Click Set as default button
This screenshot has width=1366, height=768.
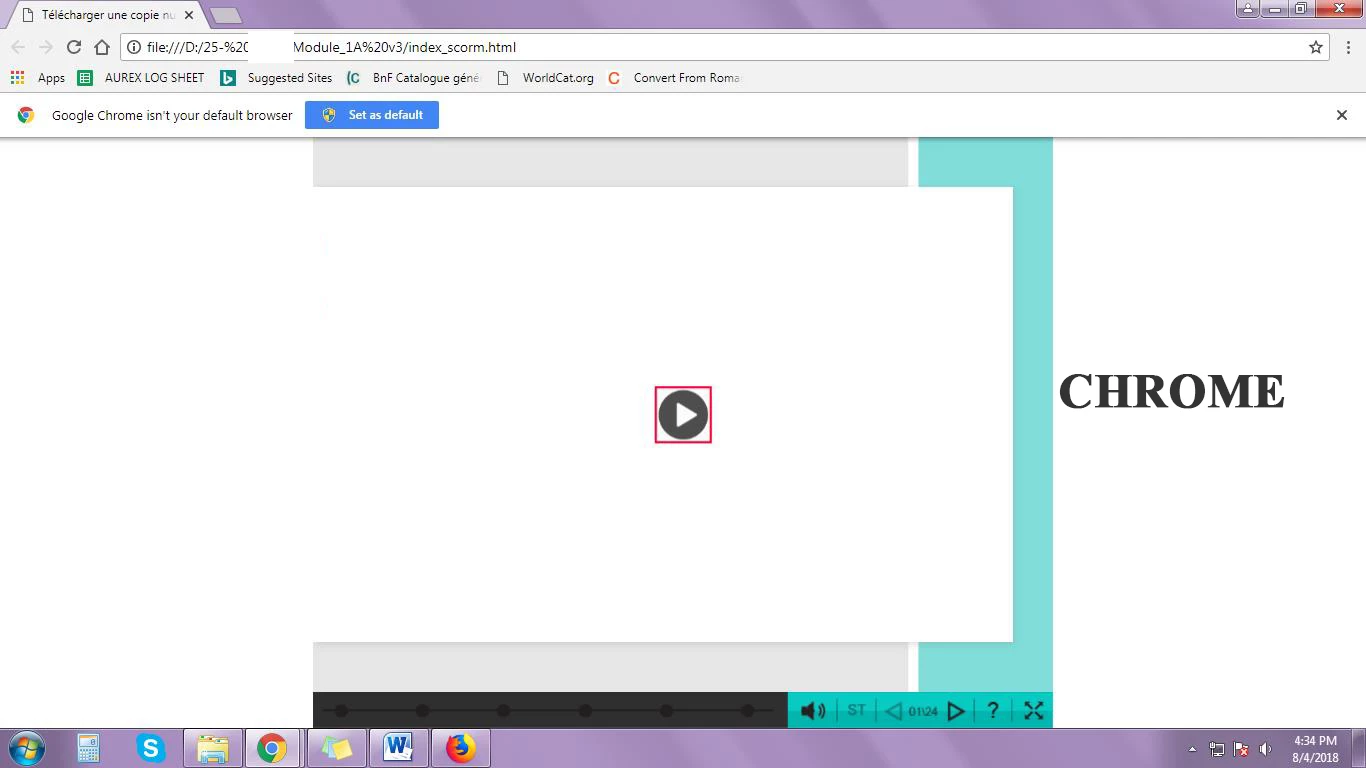point(372,115)
